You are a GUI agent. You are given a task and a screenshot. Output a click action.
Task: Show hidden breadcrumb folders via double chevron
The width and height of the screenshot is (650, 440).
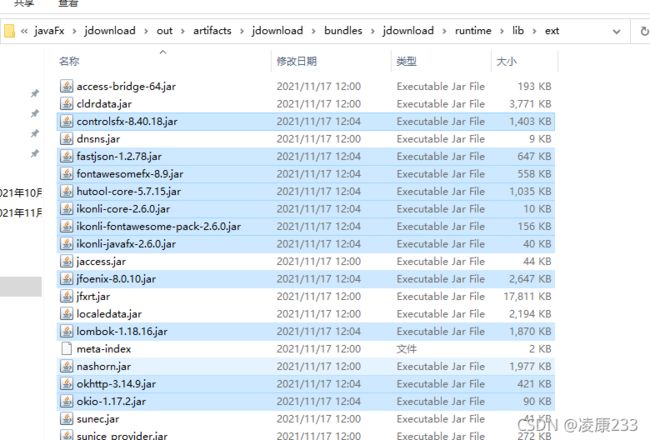pyautogui.click(x=24, y=31)
